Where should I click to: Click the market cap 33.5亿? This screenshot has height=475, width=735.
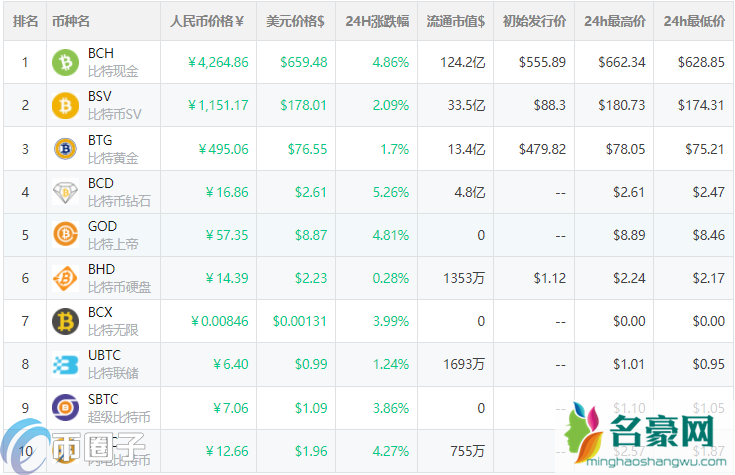pyautogui.click(x=466, y=106)
